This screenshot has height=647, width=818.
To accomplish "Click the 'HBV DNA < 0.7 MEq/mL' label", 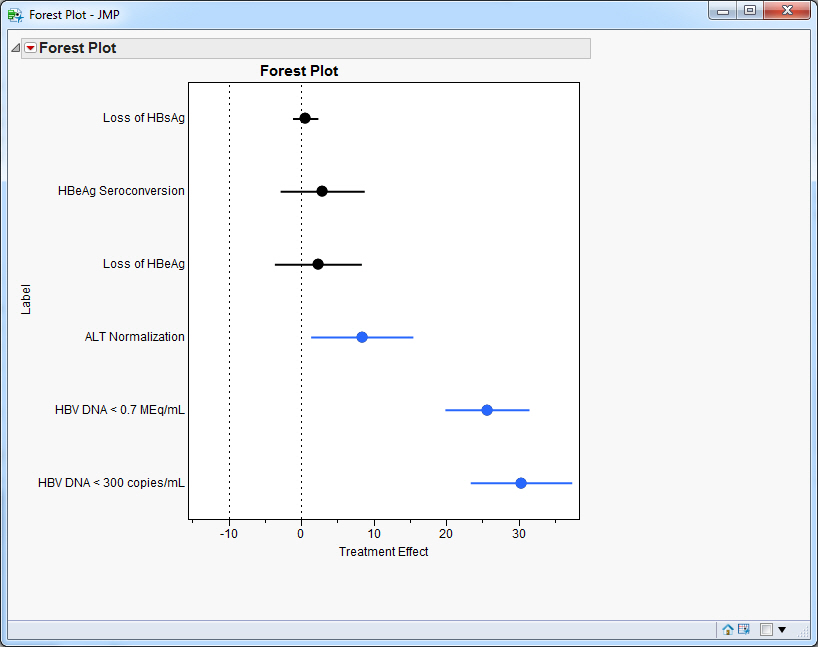I will coord(119,410).
